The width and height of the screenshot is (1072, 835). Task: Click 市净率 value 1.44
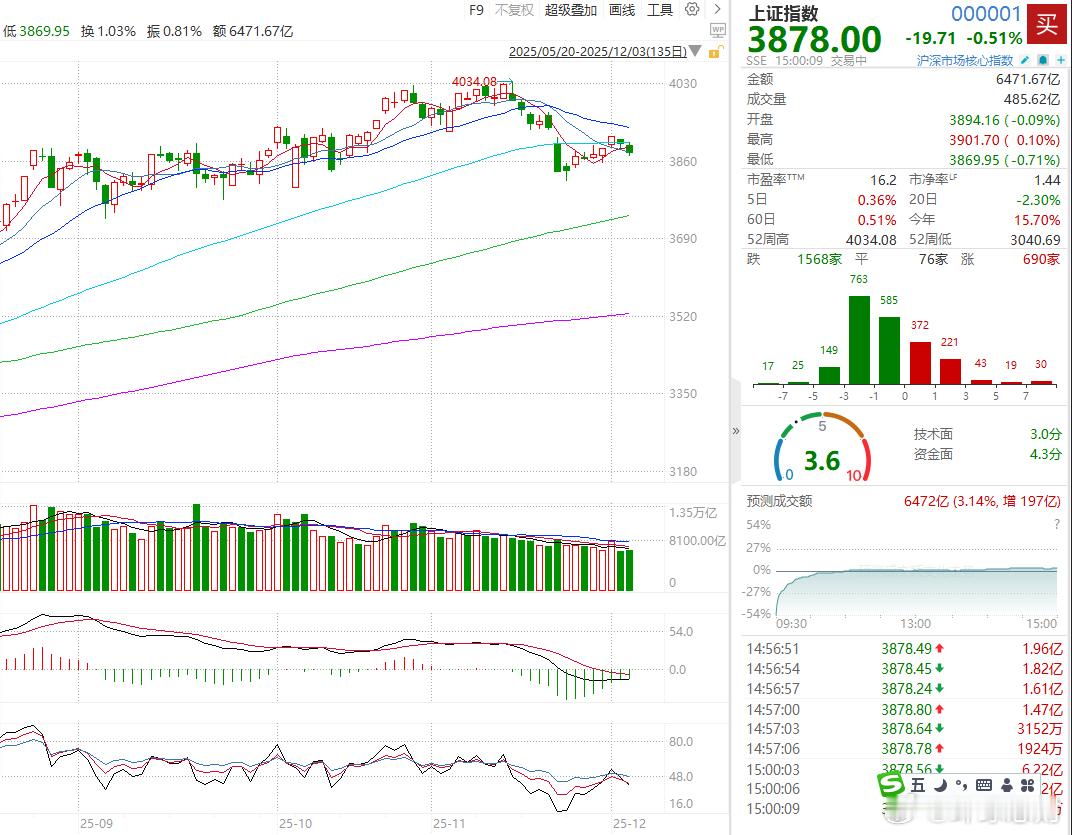tap(1047, 180)
